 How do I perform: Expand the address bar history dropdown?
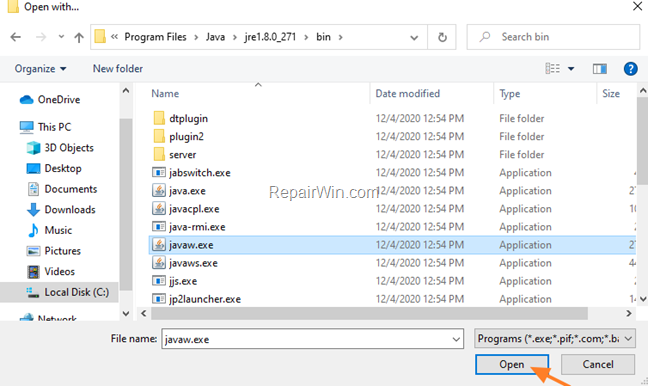(414, 38)
